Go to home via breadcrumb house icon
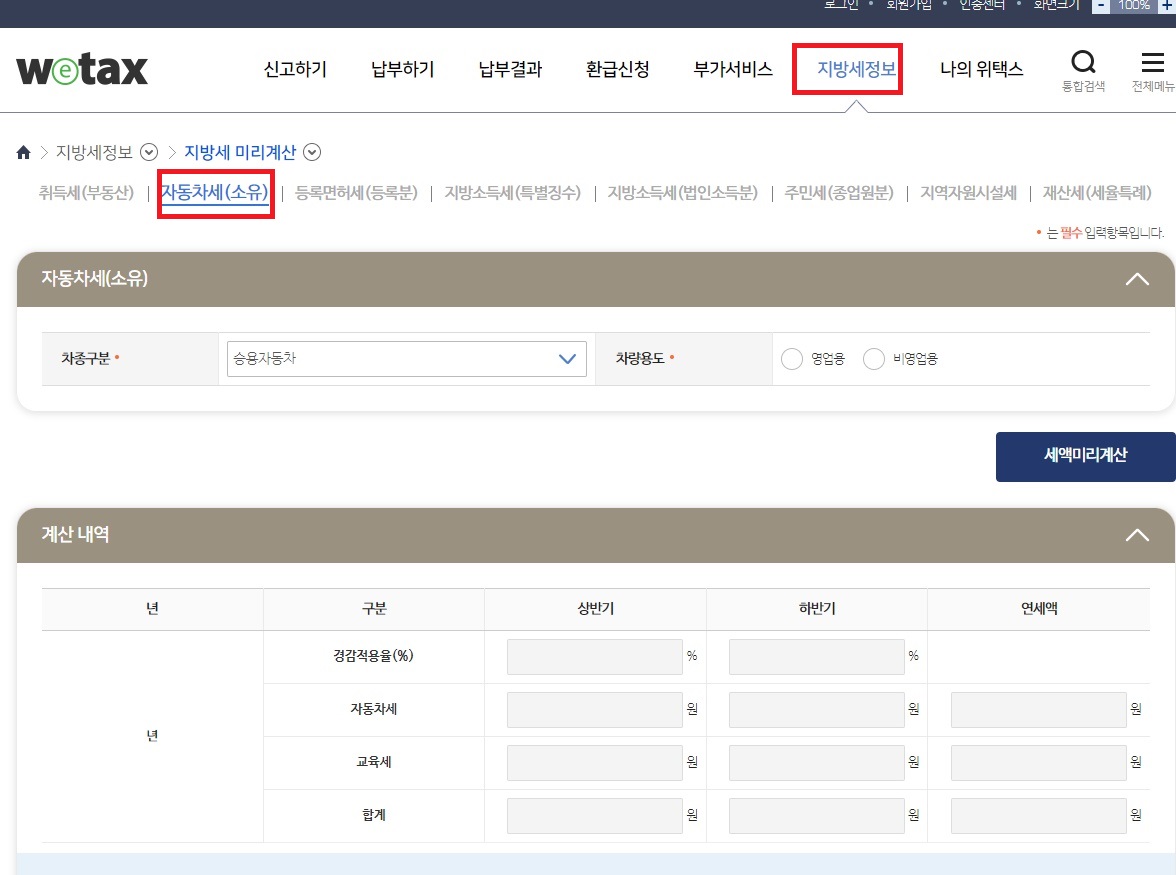This screenshot has height=875, width=1176. pos(23,153)
